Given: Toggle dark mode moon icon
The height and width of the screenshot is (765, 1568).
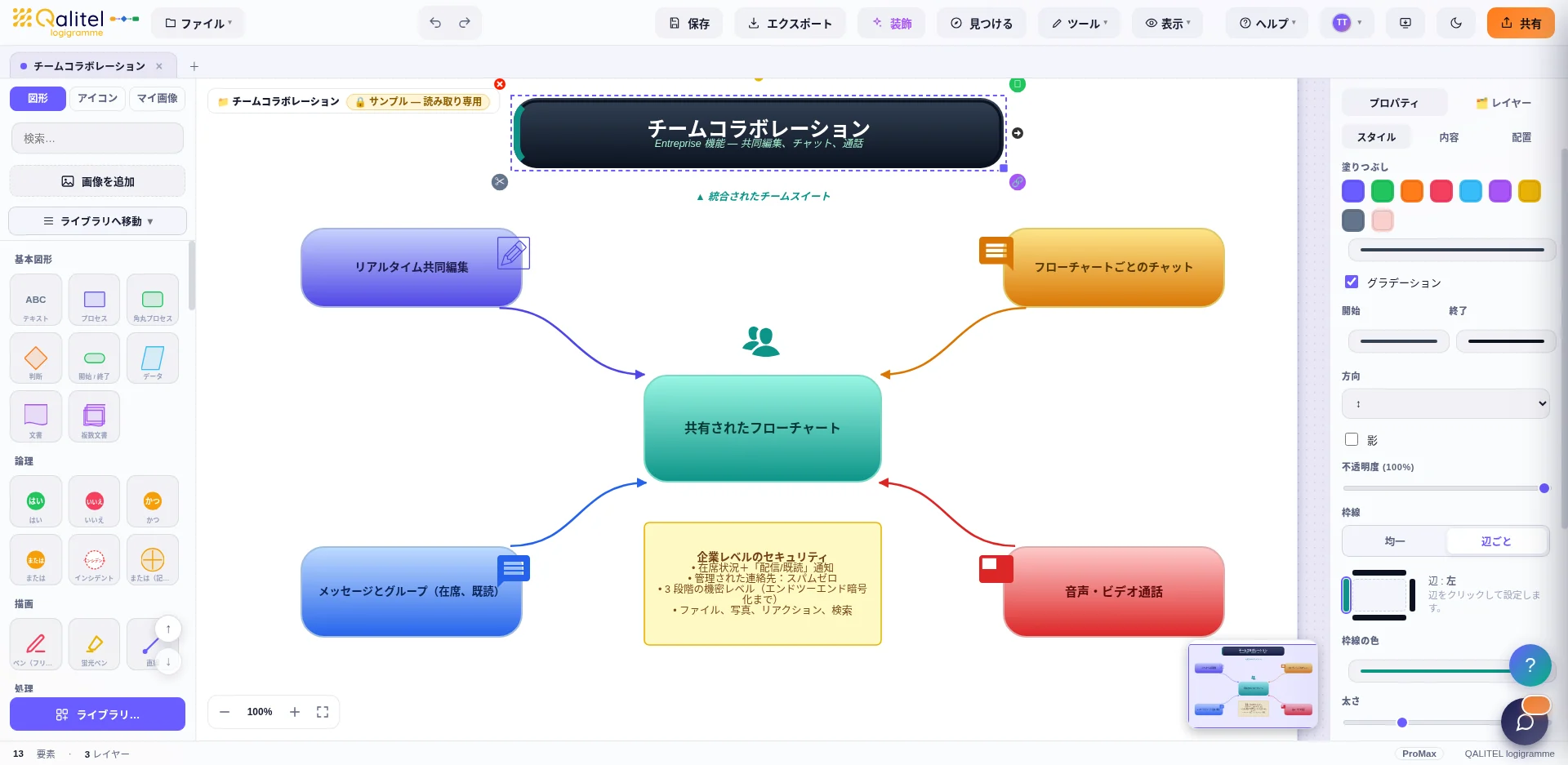Looking at the screenshot, I should [1456, 23].
